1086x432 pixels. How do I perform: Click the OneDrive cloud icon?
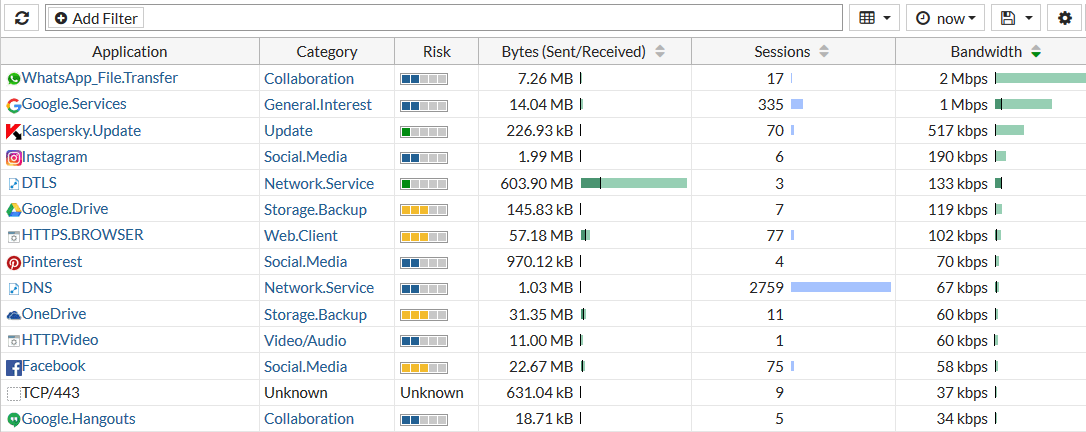click(14, 315)
